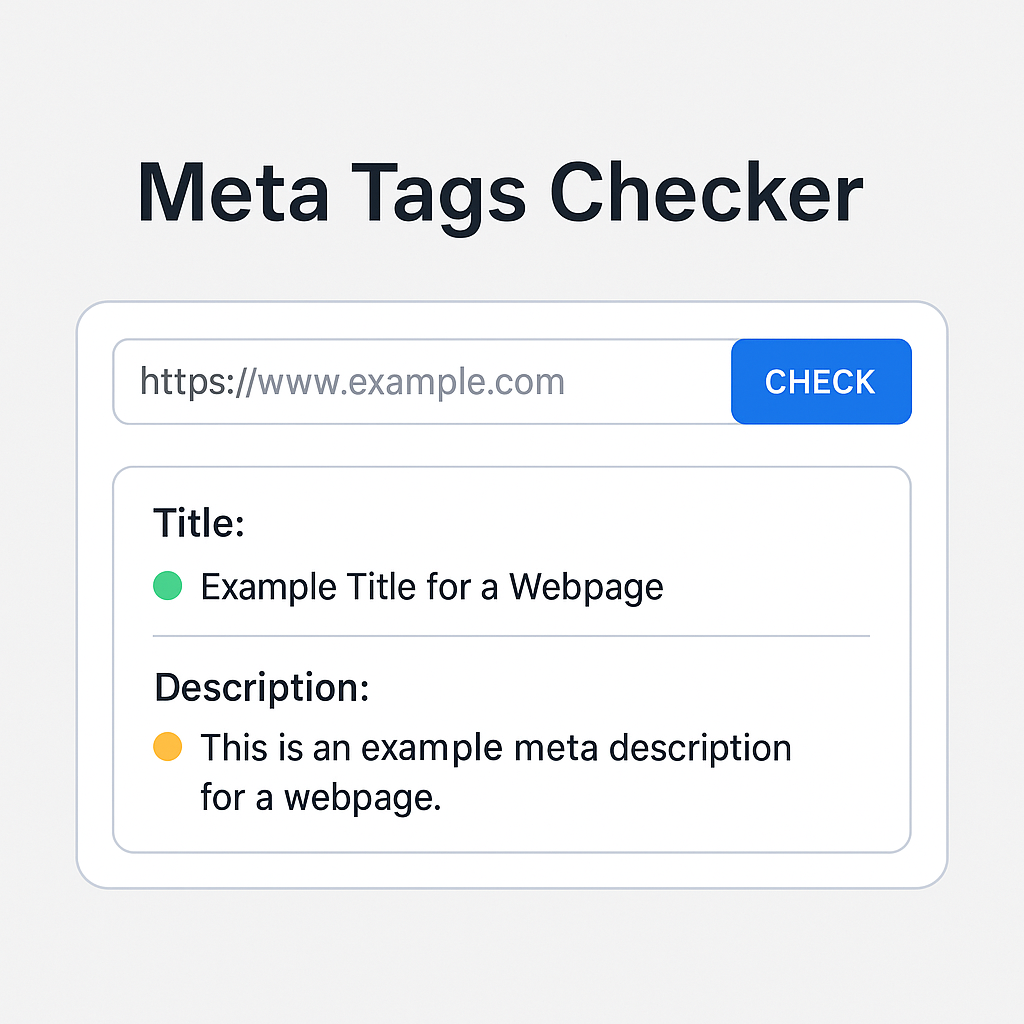This screenshot has height=1024, width=1024.
Task: Click the "for a webpage." text line
Action: point(320,797)
